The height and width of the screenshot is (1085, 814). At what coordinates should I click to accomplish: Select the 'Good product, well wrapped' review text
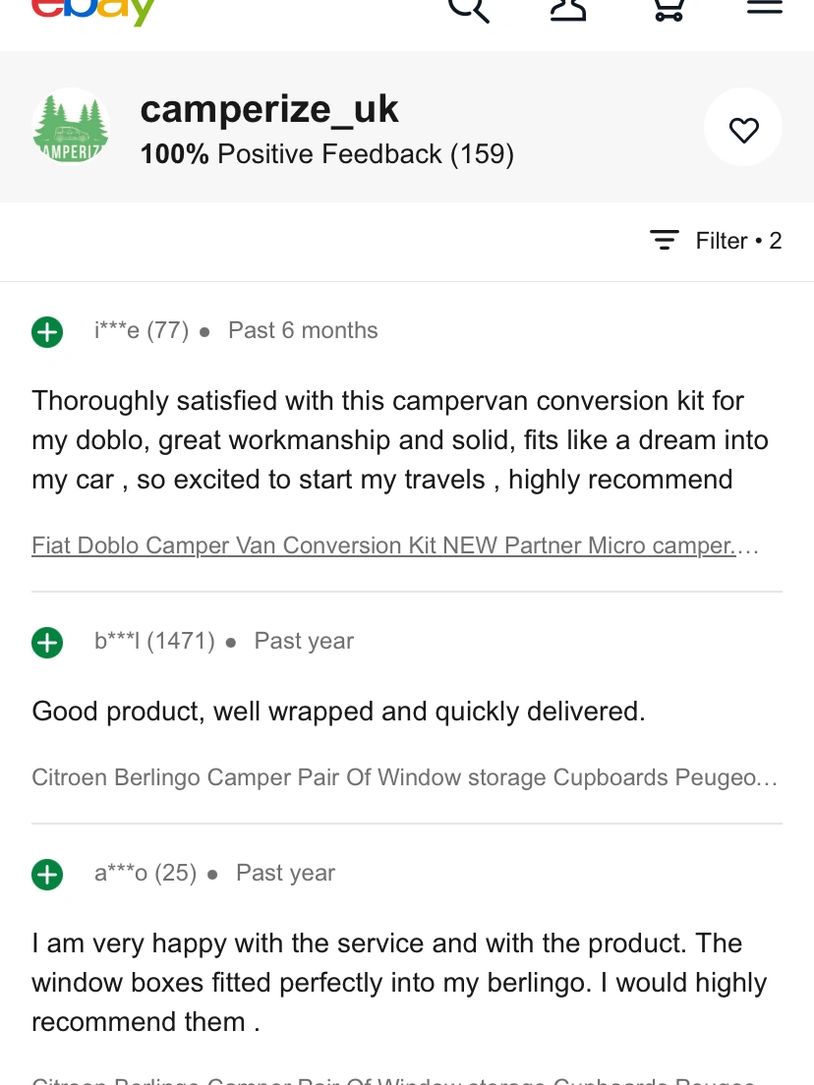point(338,711)
